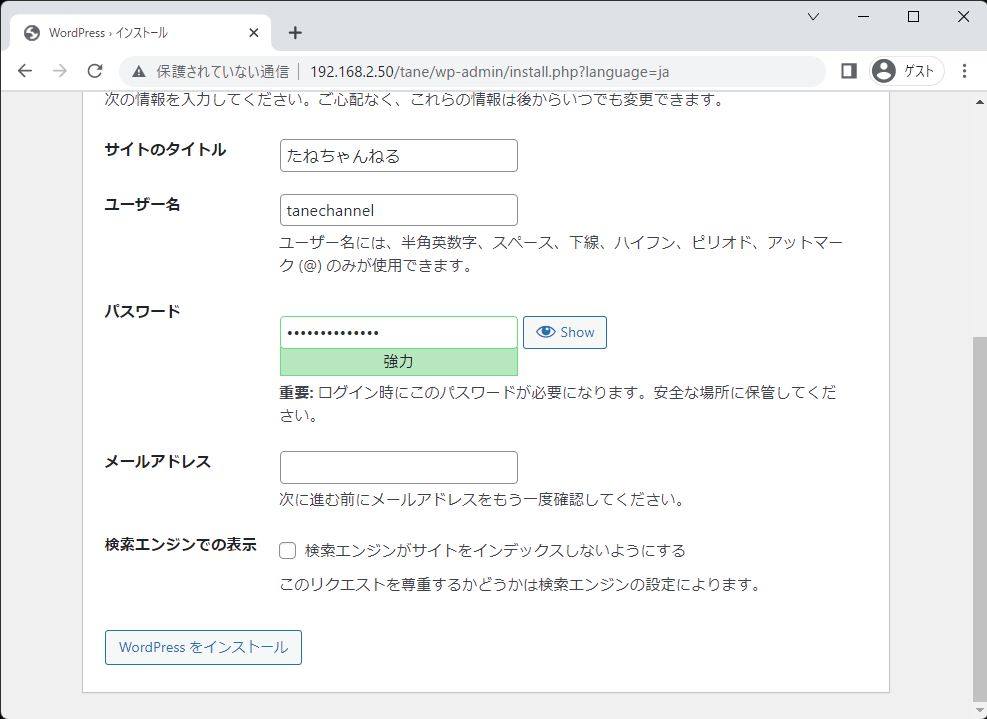The height and width of the screenshot is (719, 987).
Task: Click the 保護されていない通信 security label
Action: (223, 72)
